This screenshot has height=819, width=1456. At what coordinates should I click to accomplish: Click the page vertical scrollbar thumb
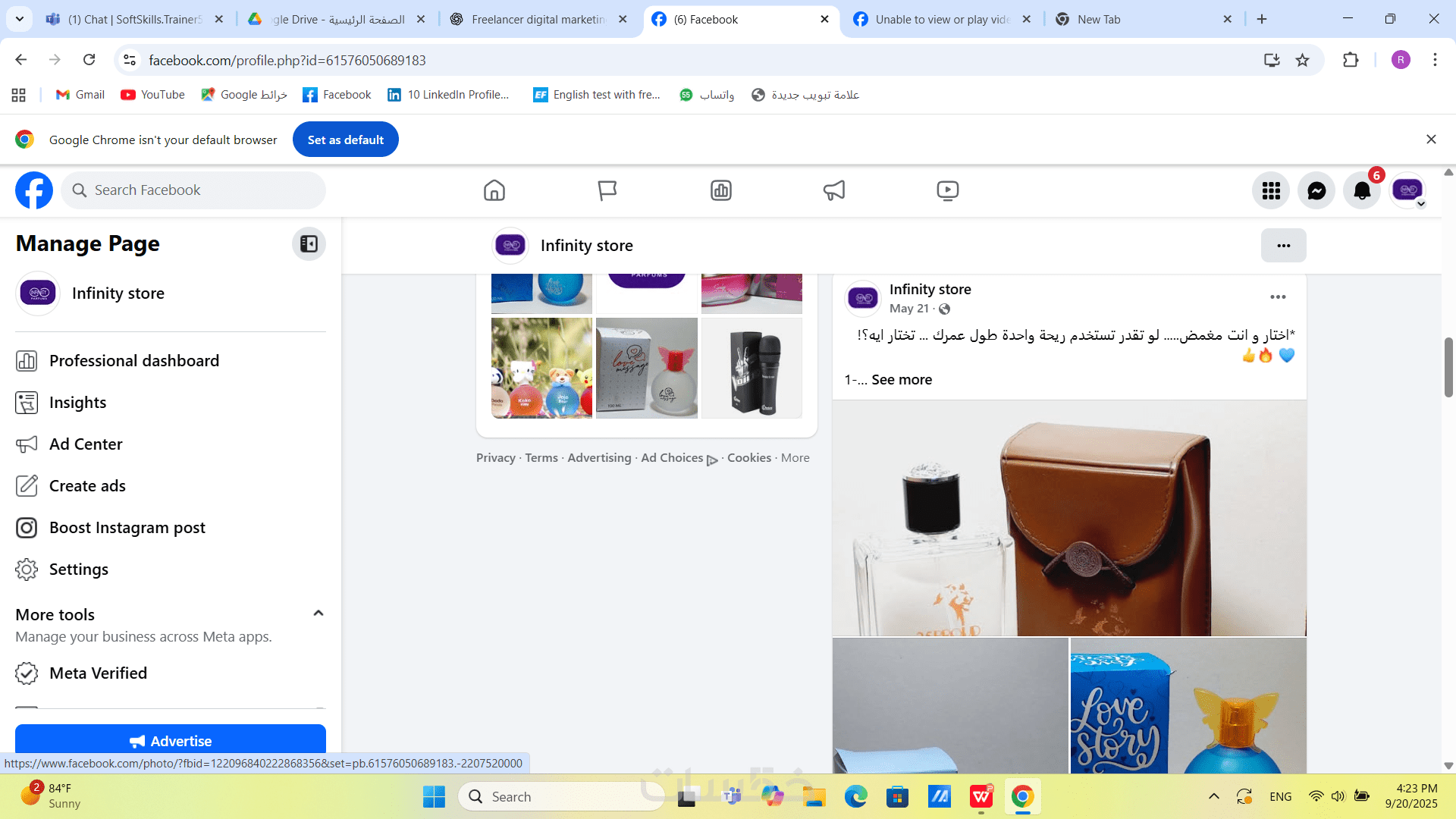tap(1448, 368)
